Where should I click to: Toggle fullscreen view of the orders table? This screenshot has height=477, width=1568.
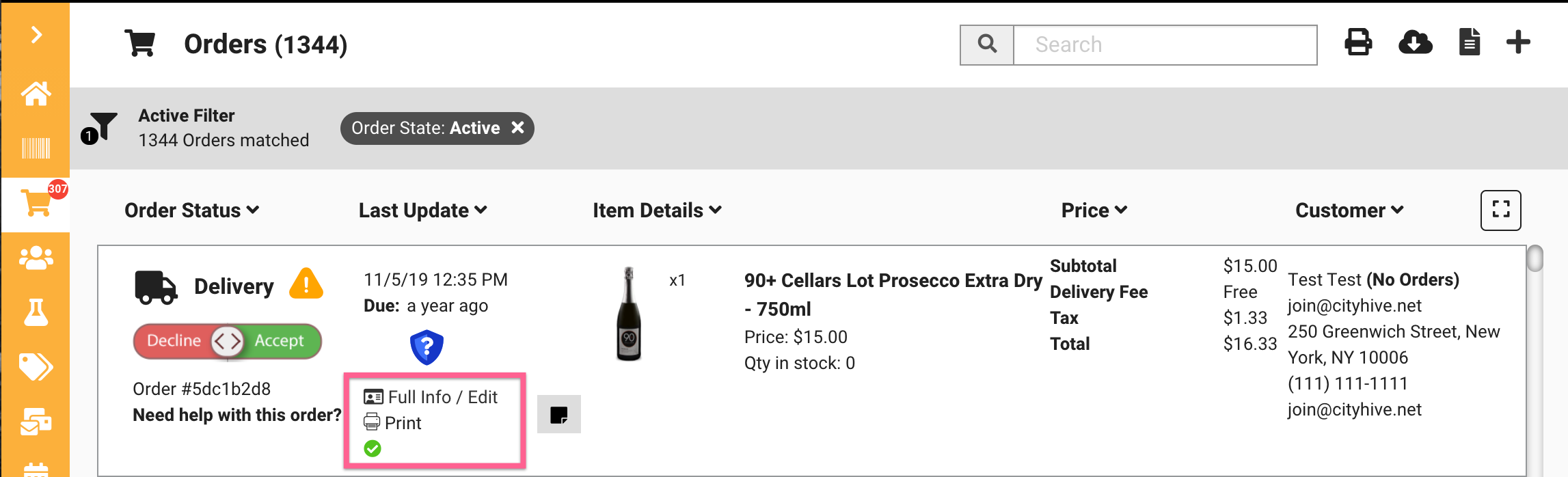(x=1500, y=210)
